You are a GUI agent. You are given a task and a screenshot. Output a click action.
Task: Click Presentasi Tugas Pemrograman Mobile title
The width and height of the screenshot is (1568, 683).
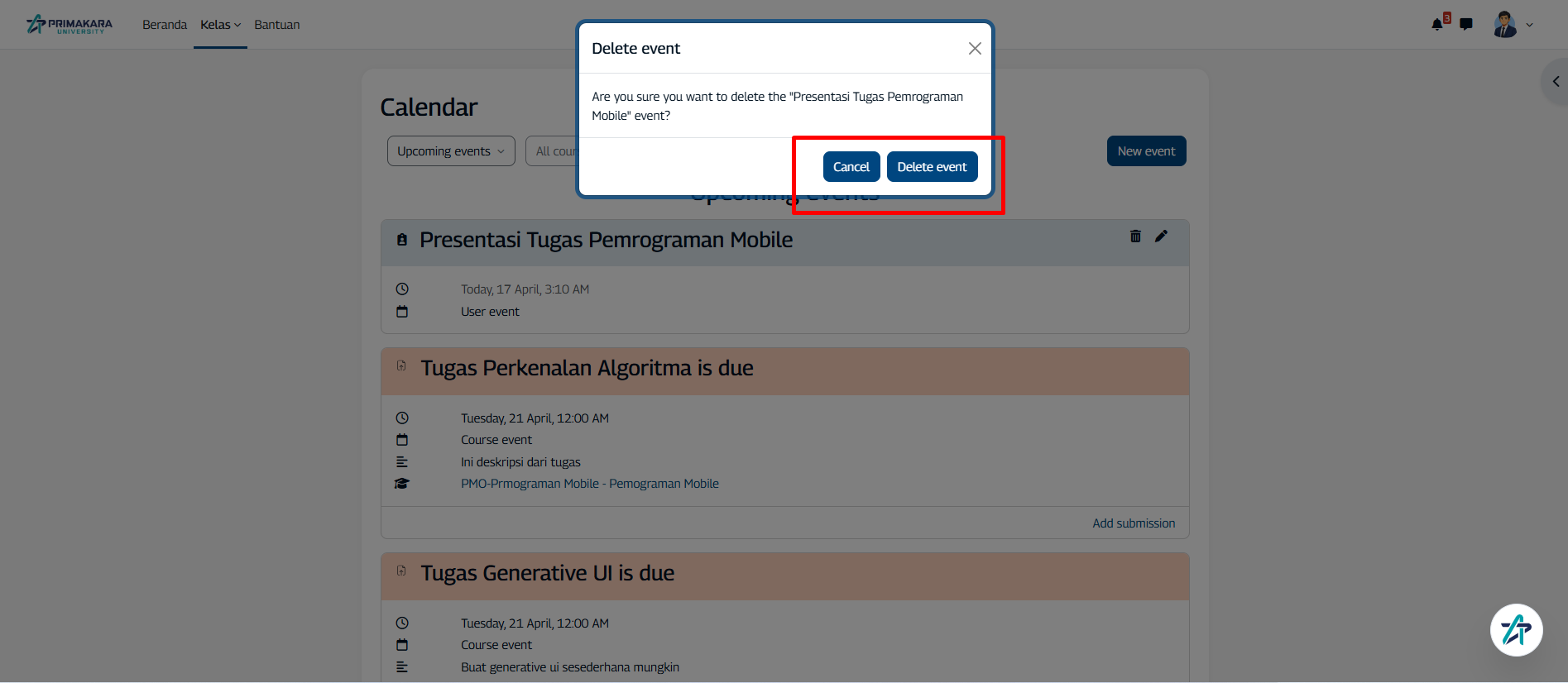click(x=606, y=241)
